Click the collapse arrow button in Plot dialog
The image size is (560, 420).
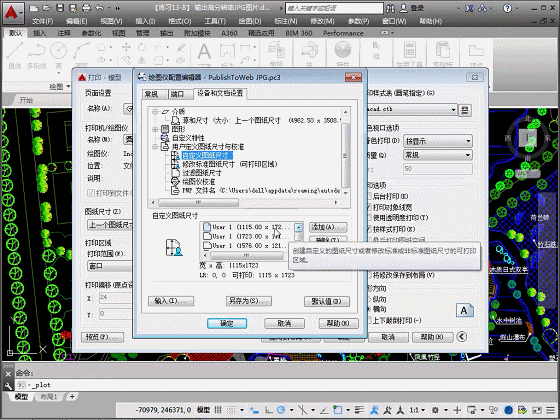click(x=461, y=337)
